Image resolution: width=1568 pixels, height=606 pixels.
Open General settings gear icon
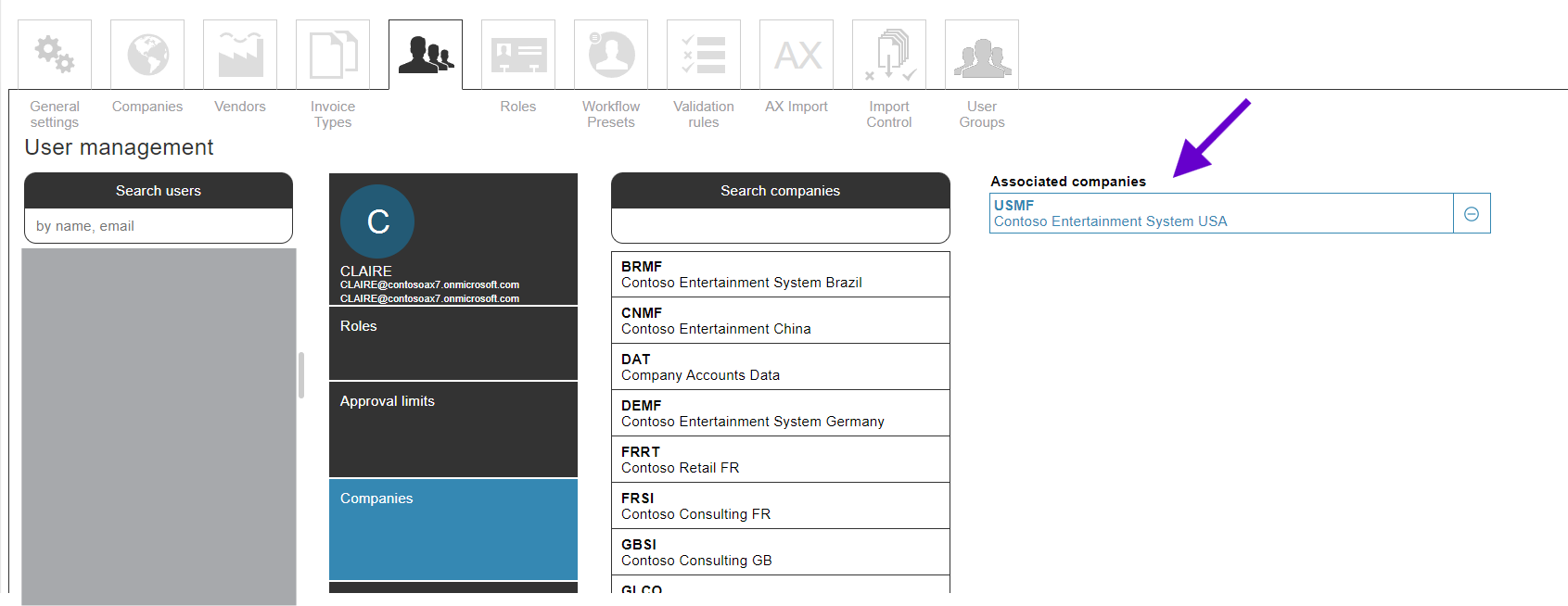click(x=55, y=55)
